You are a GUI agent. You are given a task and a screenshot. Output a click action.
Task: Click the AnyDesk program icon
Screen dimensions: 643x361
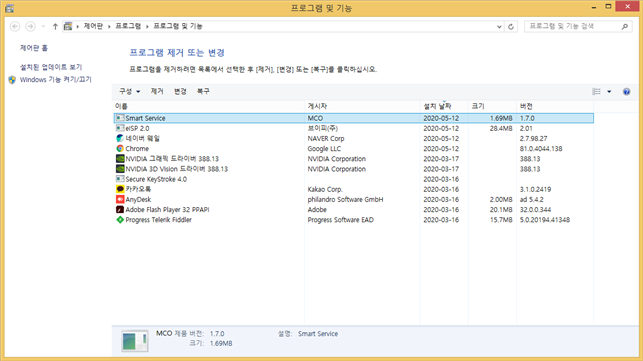coord(120,199)
